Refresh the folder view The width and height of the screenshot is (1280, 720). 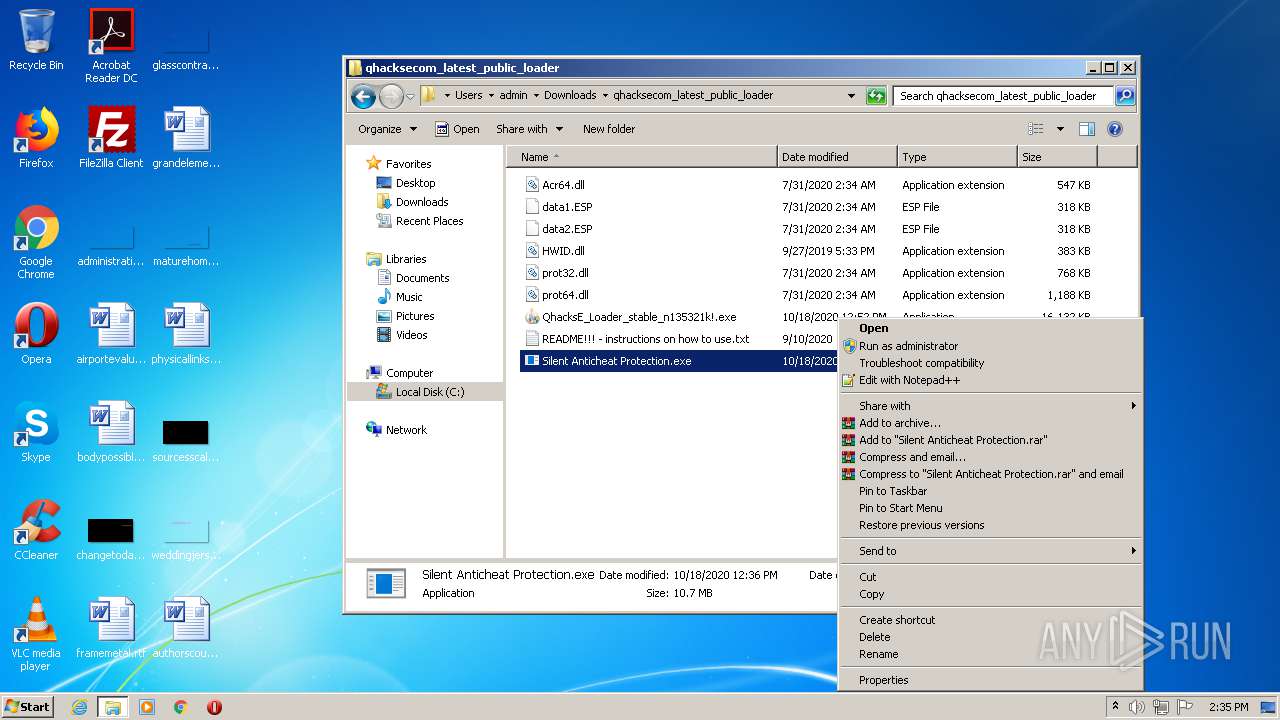pos(876,96)
